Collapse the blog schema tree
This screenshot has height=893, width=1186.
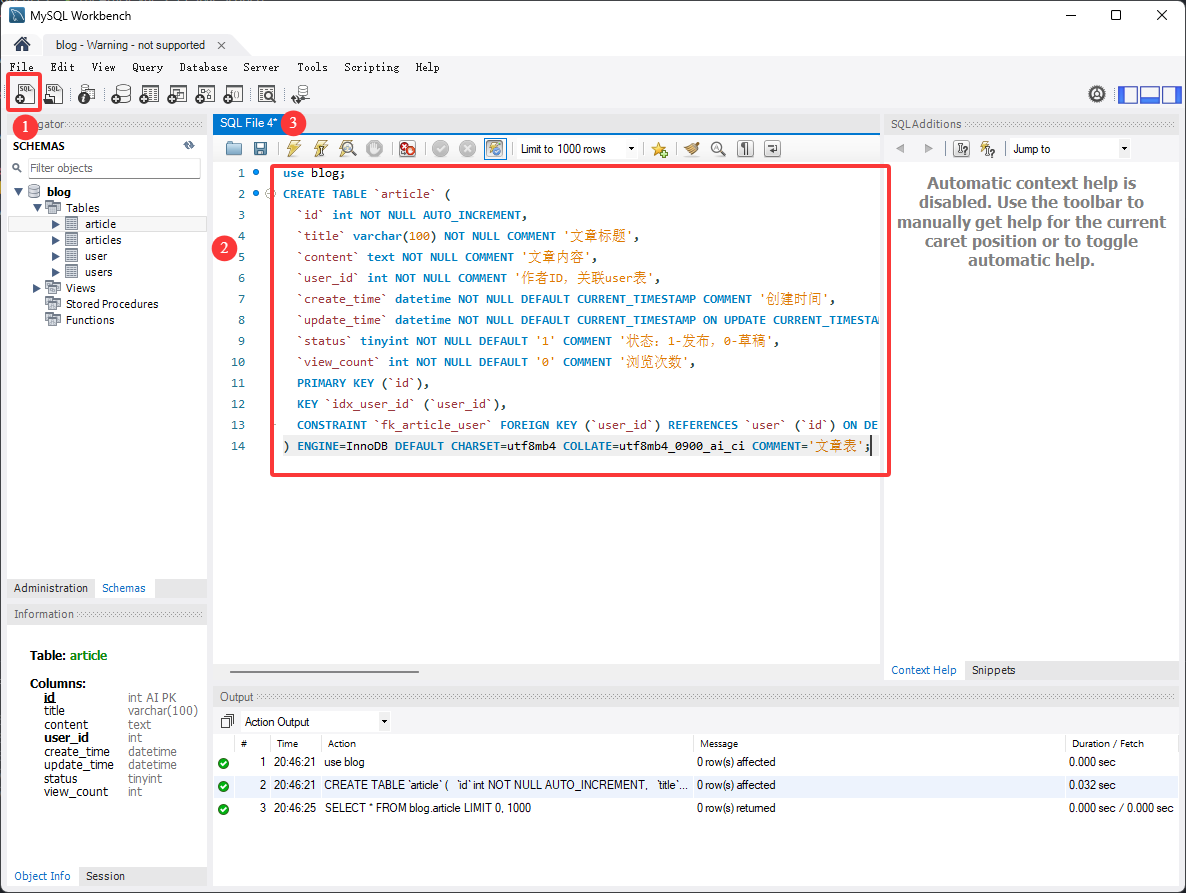(x=18, y=192)
